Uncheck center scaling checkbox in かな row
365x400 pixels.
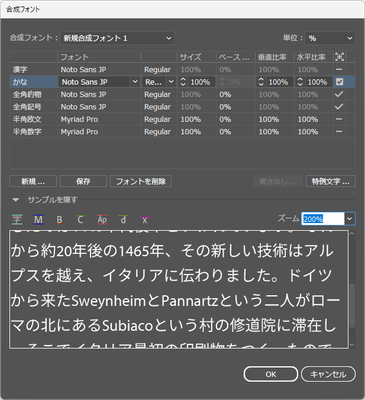tap(339, 82)
